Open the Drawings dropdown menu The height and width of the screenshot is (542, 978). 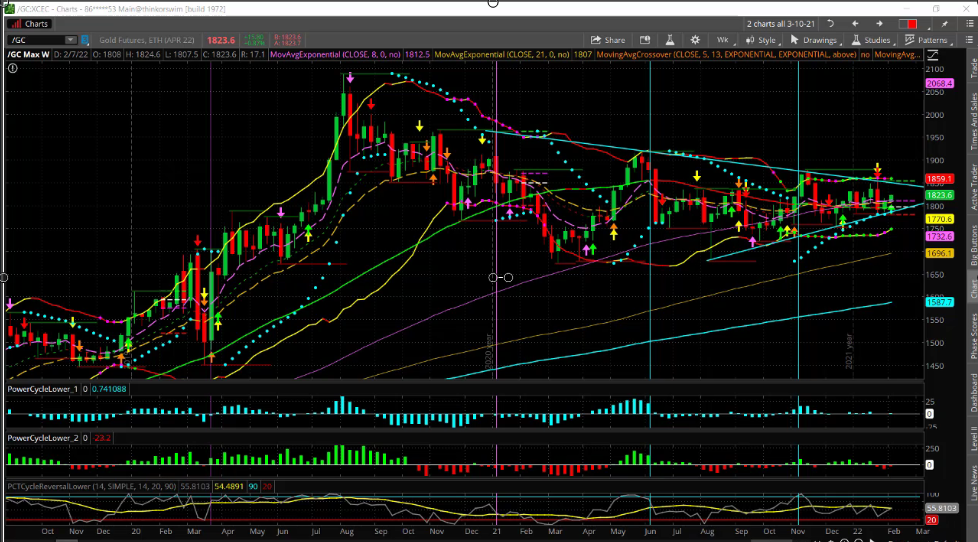click(815, 40)
